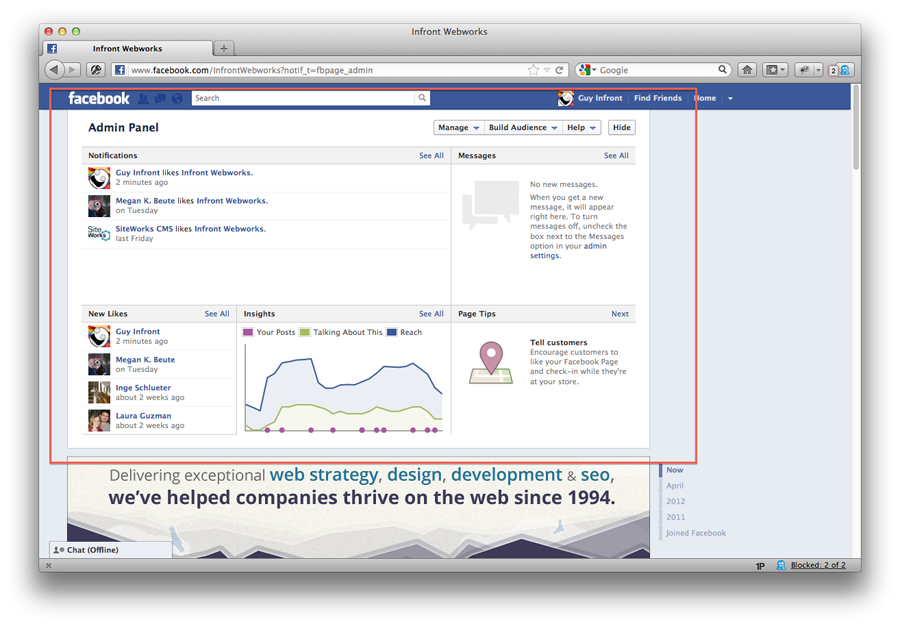Click the browser Forward arrow button
Screen dimensions: 900x626
tap(72, 70)
